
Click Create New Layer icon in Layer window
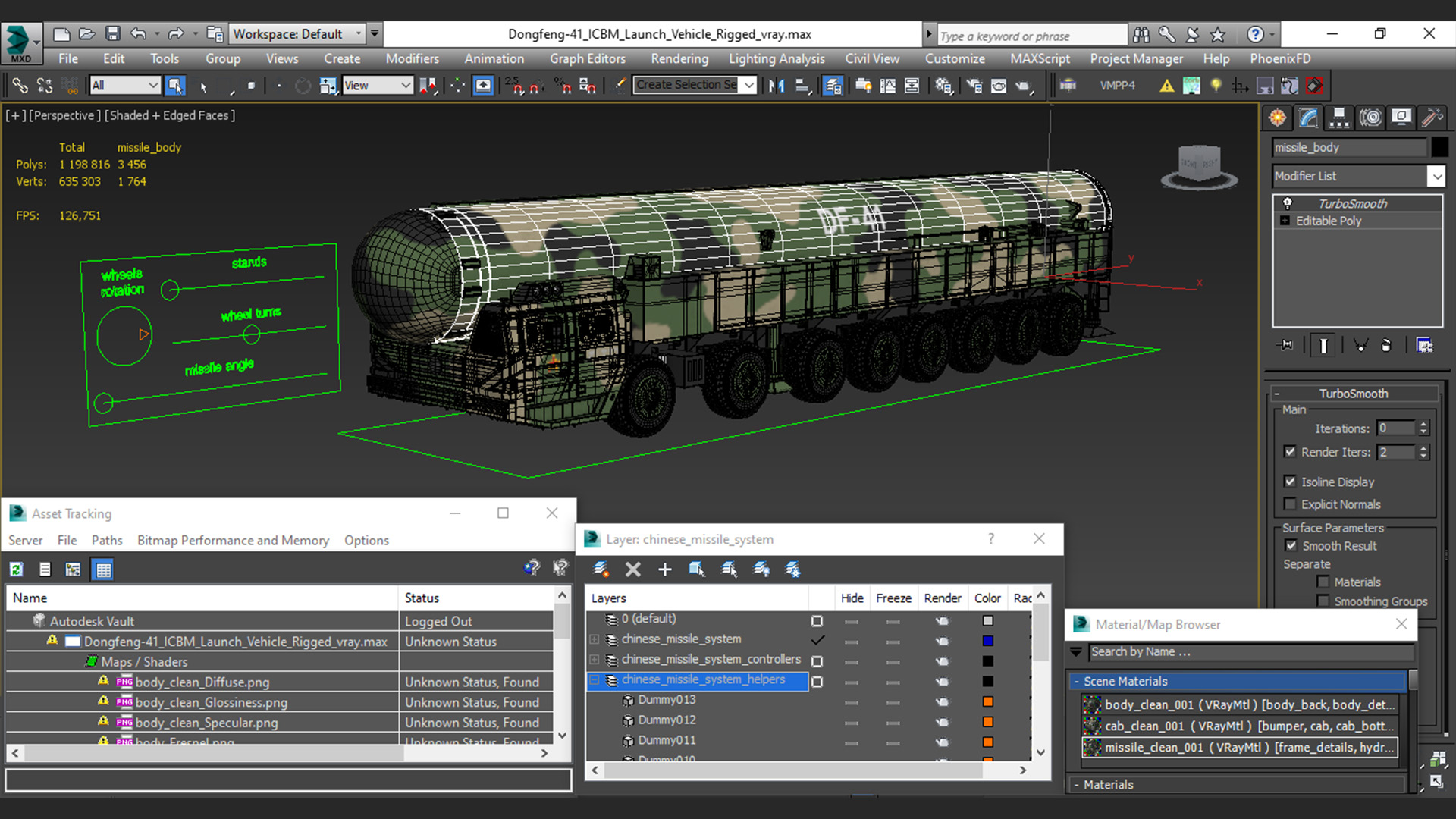[601, 569]
